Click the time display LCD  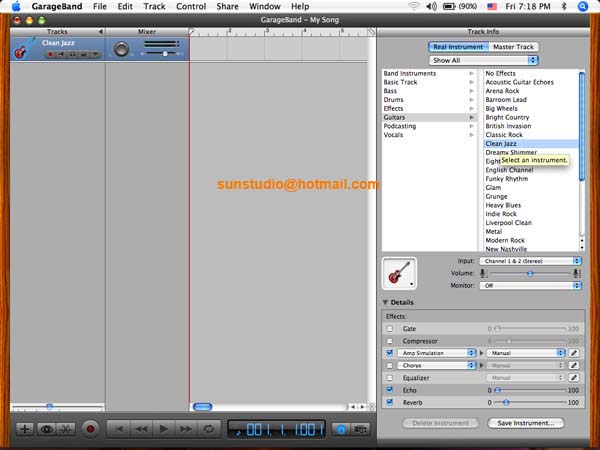[x=276, y=429]
